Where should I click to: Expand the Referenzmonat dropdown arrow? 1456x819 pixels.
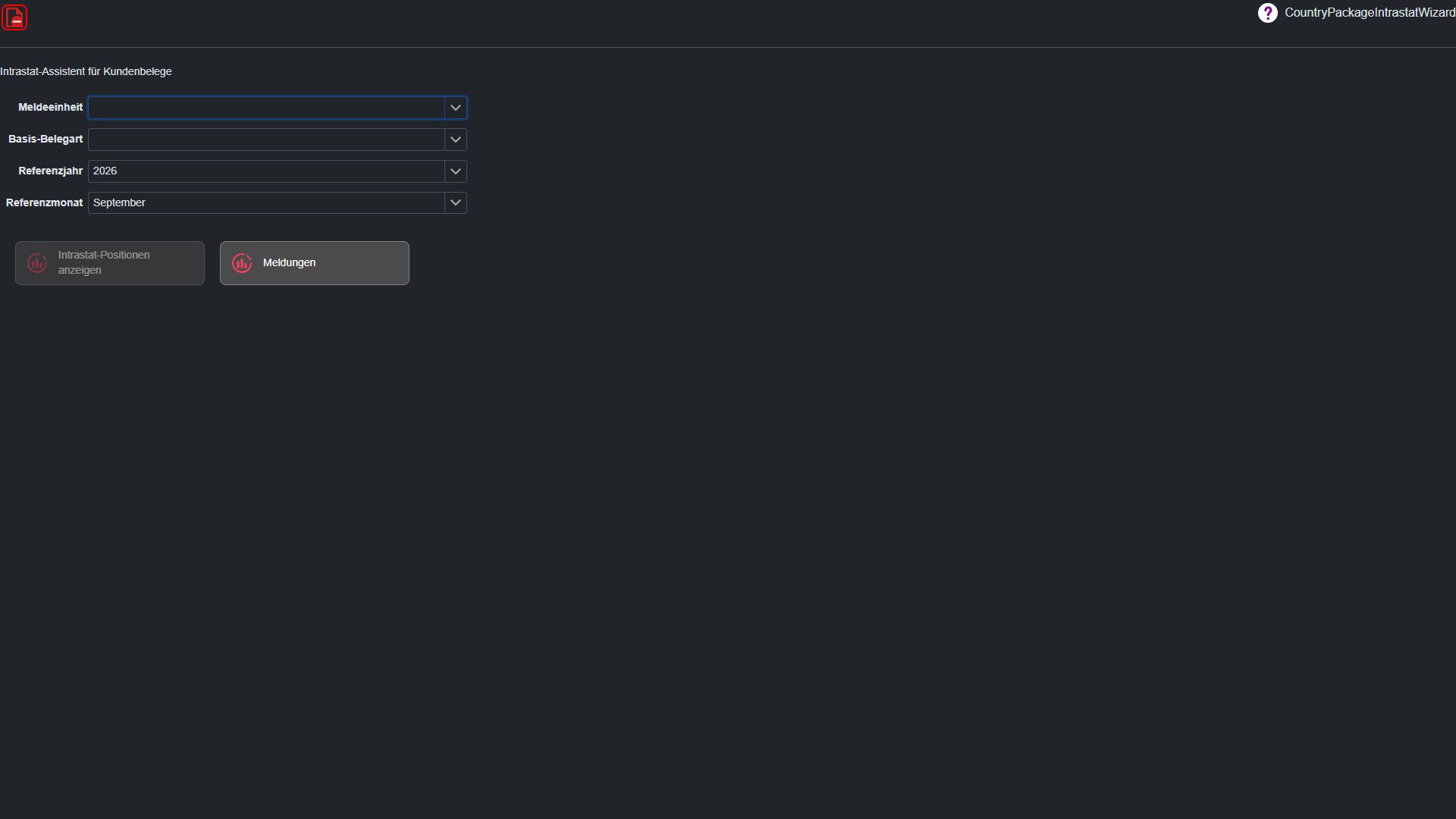point(455,203)
